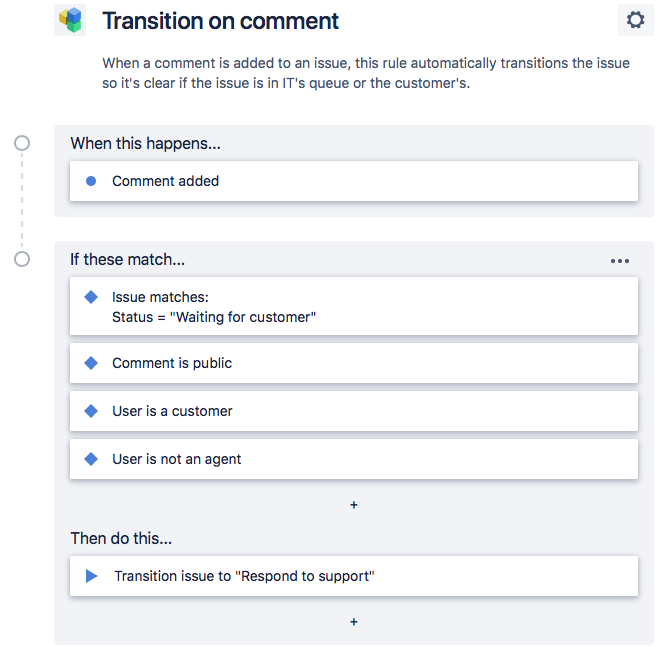Open the Comment added trigger card
Viewport: 657px width, 647px height.
click(x=354, y=181)
